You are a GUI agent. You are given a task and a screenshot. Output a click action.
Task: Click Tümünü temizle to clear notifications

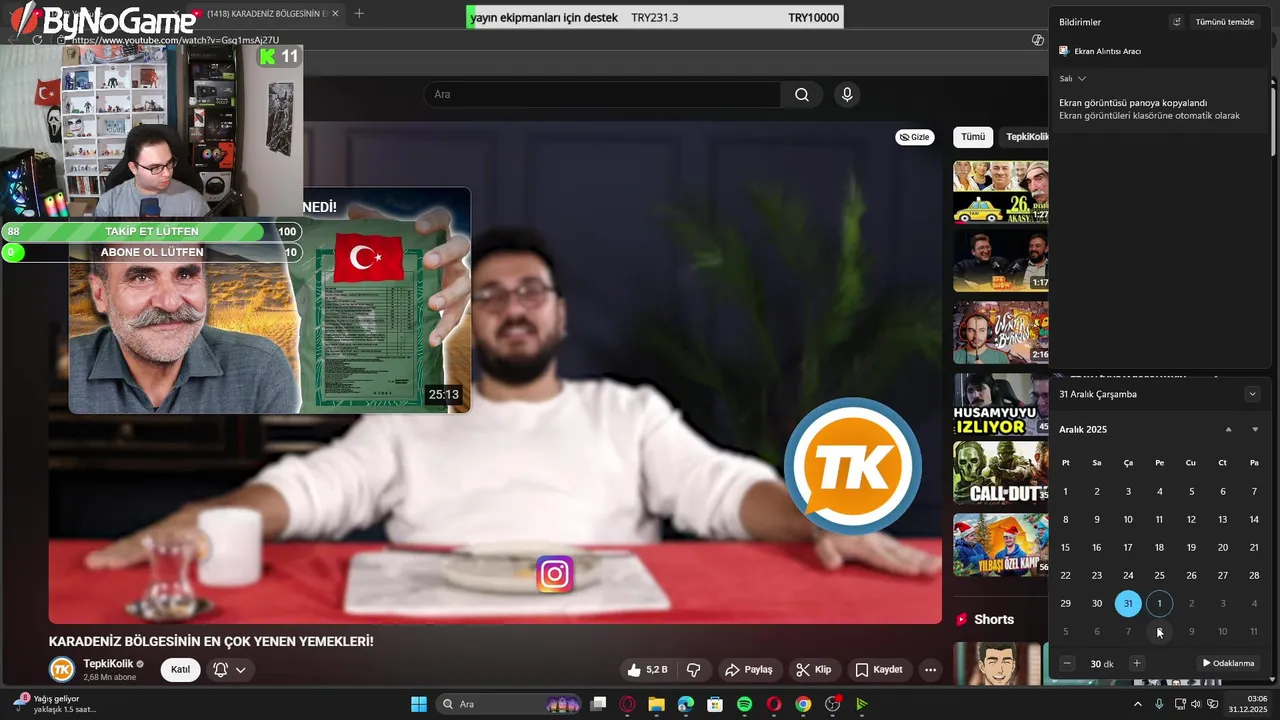pos(1225,22)
